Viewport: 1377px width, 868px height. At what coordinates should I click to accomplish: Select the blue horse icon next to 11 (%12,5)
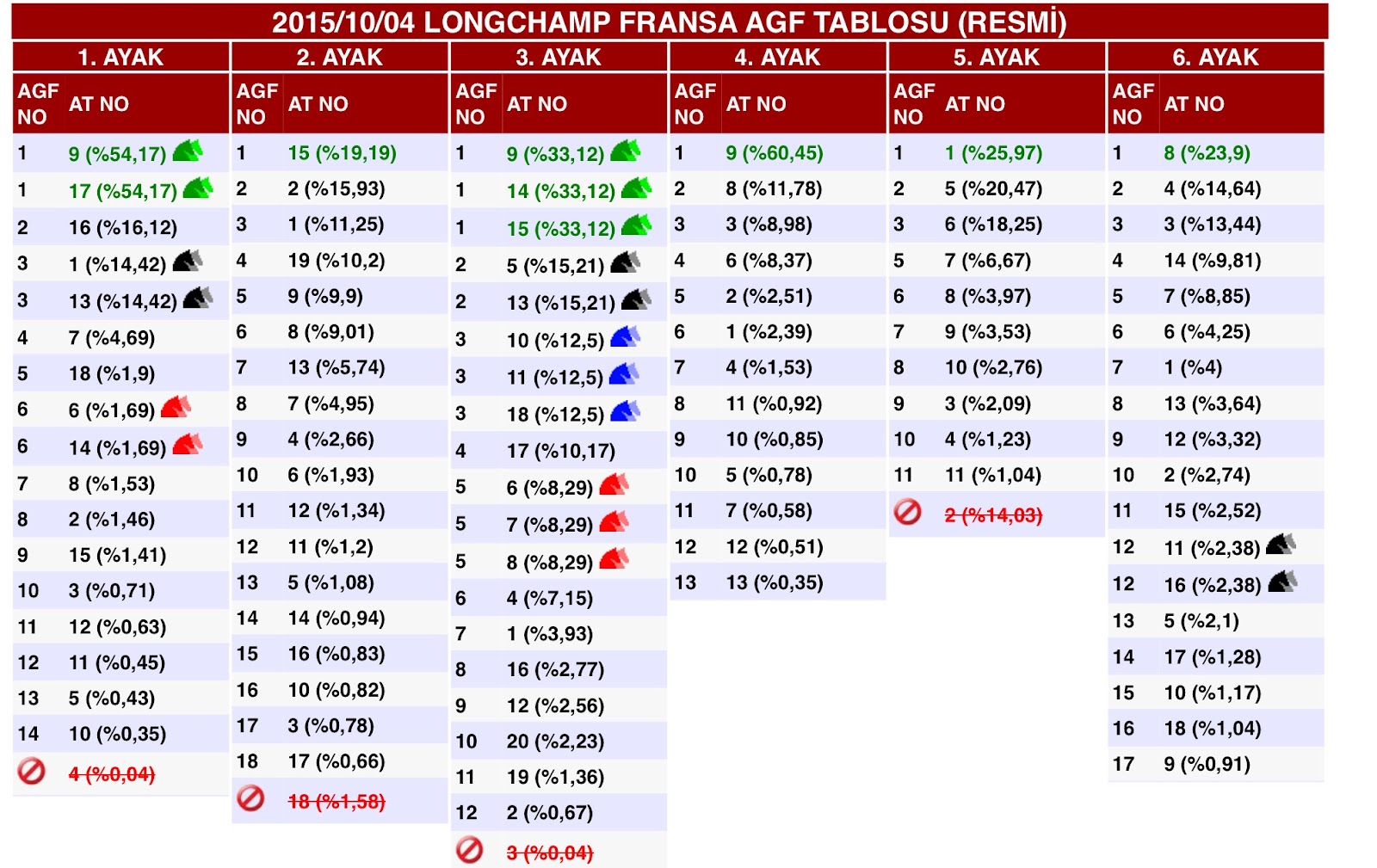pyautogui.click(x=625, y=373)
